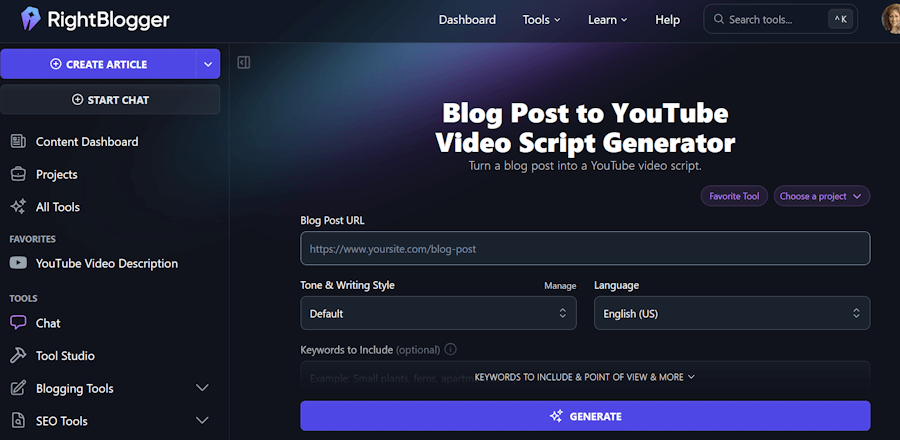
Task: Click the Projects briefcase icon
Action: pyautogui.click(x=18, y=174)
